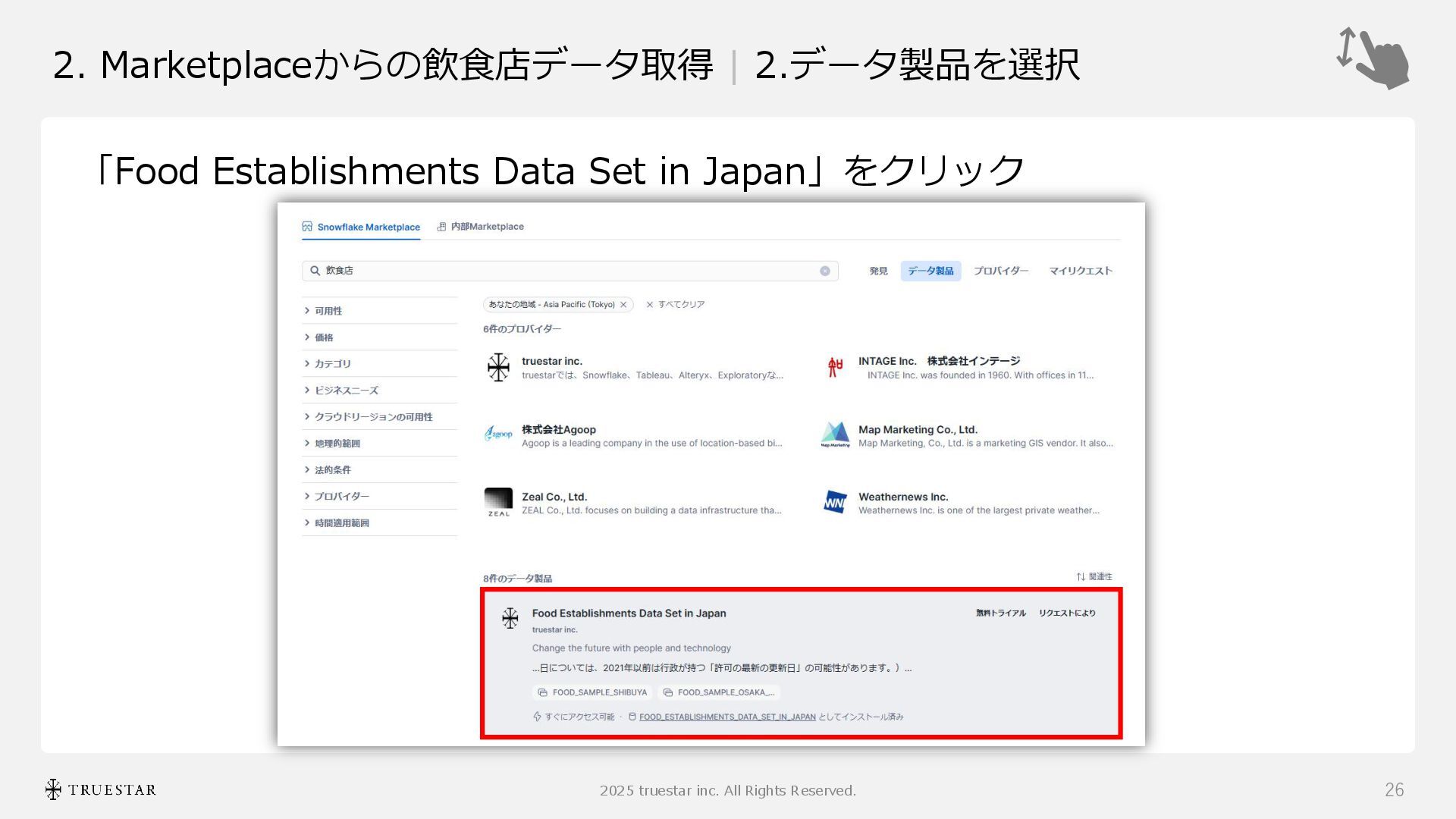
Task: Select the プロバイダー tab
Action: [x=1000, y=271]
